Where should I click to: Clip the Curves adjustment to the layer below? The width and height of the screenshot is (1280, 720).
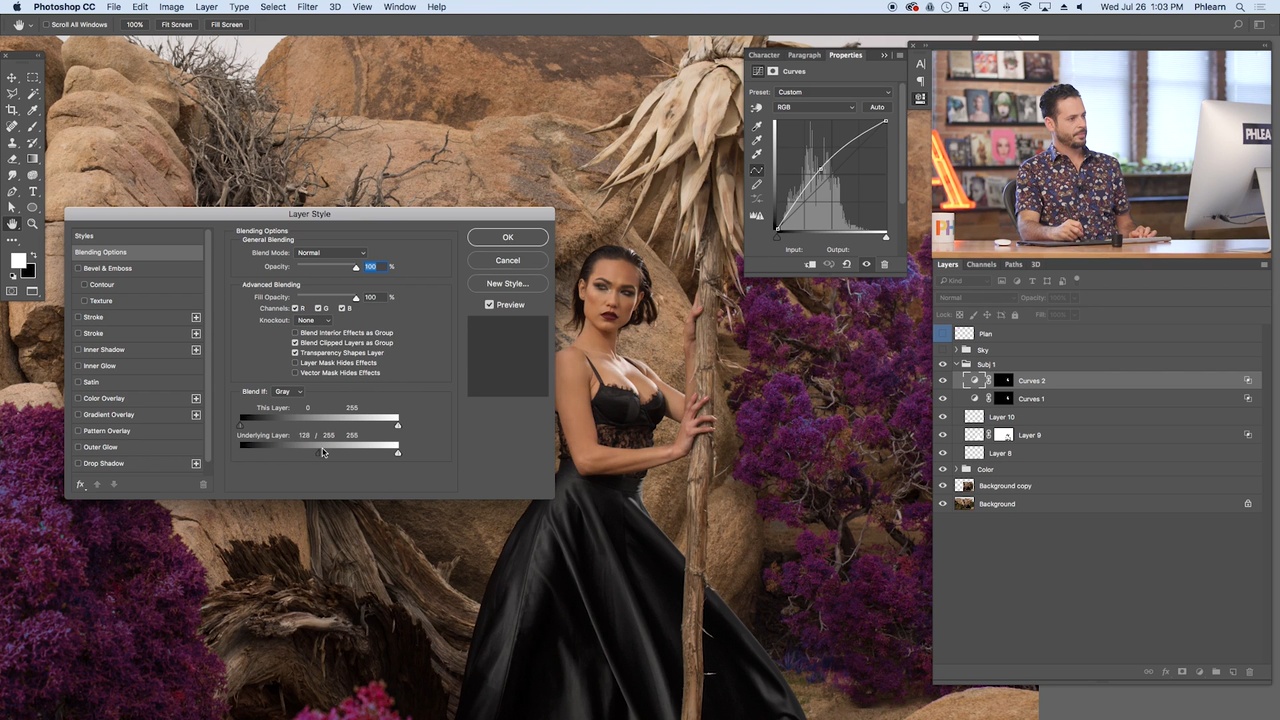(810, 264)
